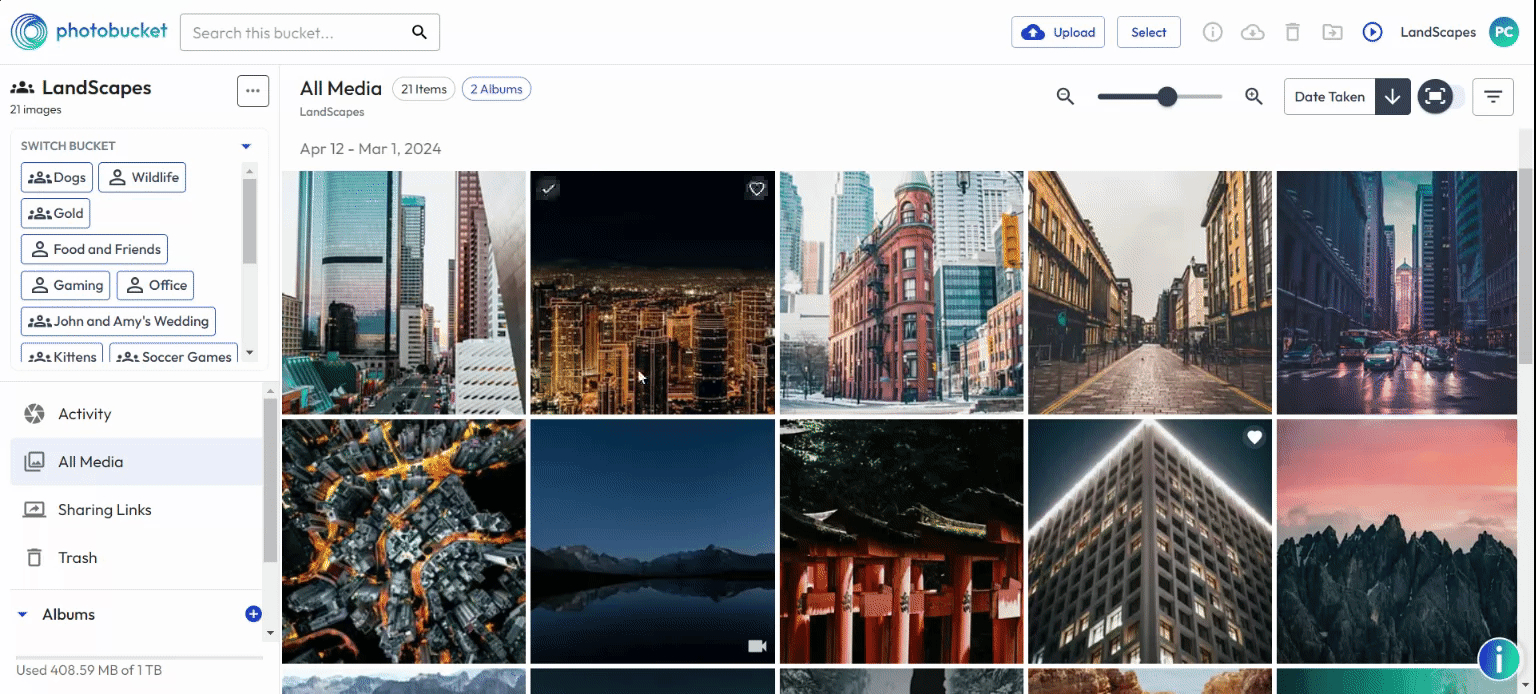This screenshot has width=1536, height=694.
Task: Switch to the Food and Friends bucket
Action: coord(95,249)
